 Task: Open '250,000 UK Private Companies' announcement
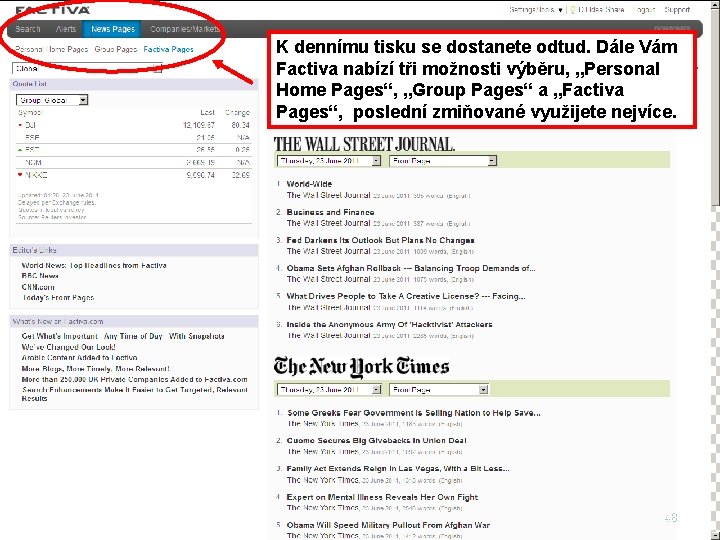(x=135, y=380)
